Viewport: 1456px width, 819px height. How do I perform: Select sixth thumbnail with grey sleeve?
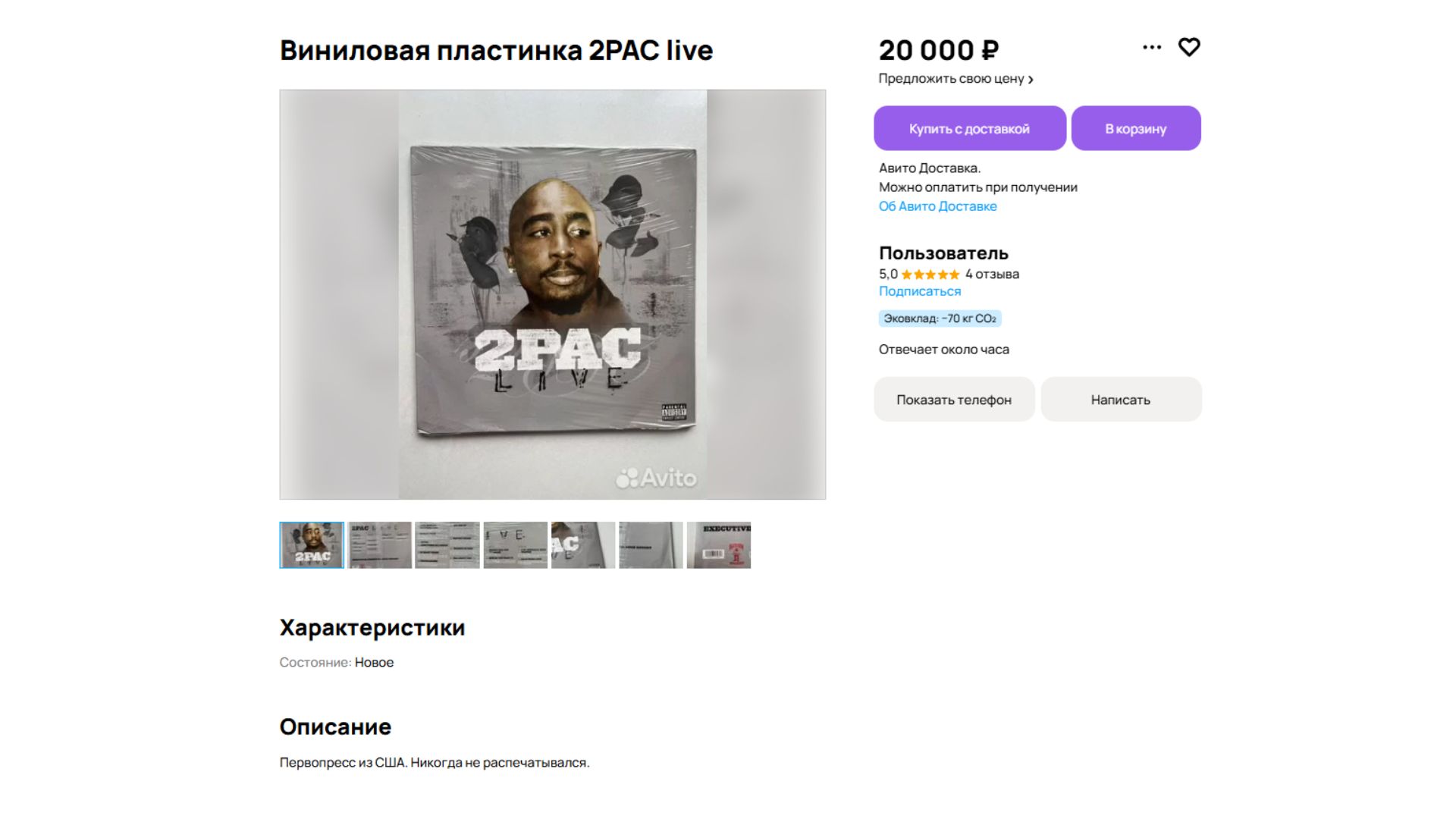click(651, 545)
